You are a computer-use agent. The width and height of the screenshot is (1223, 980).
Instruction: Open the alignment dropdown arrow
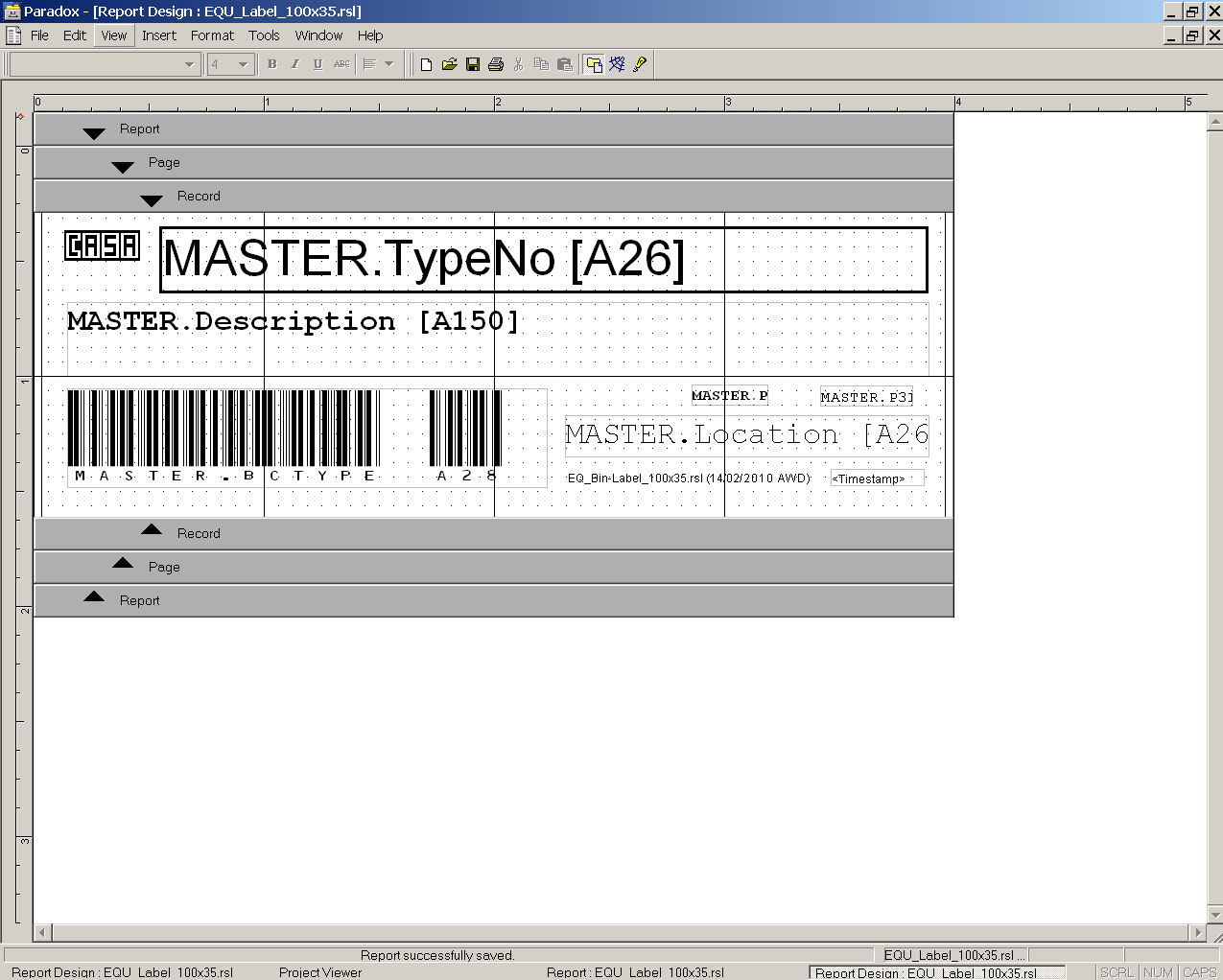coord(388,64)
